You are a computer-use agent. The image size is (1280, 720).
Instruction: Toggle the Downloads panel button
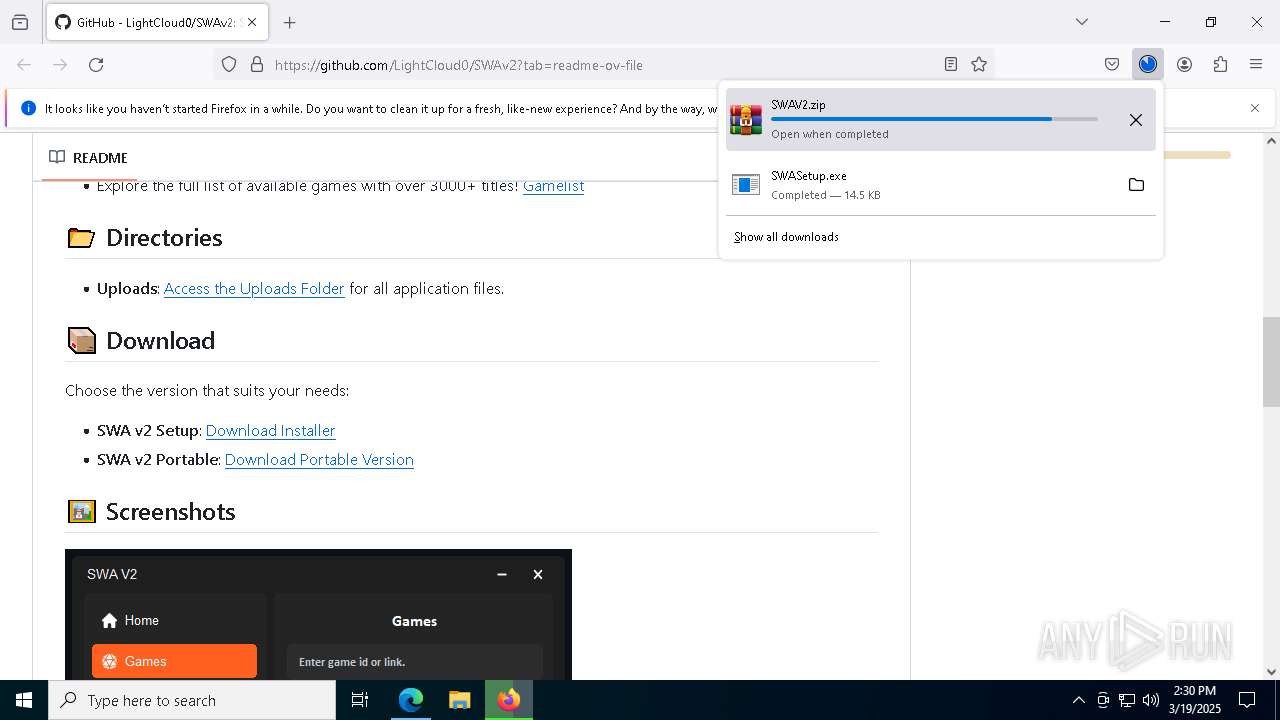pyautogui.click(x=1148, y=64)
